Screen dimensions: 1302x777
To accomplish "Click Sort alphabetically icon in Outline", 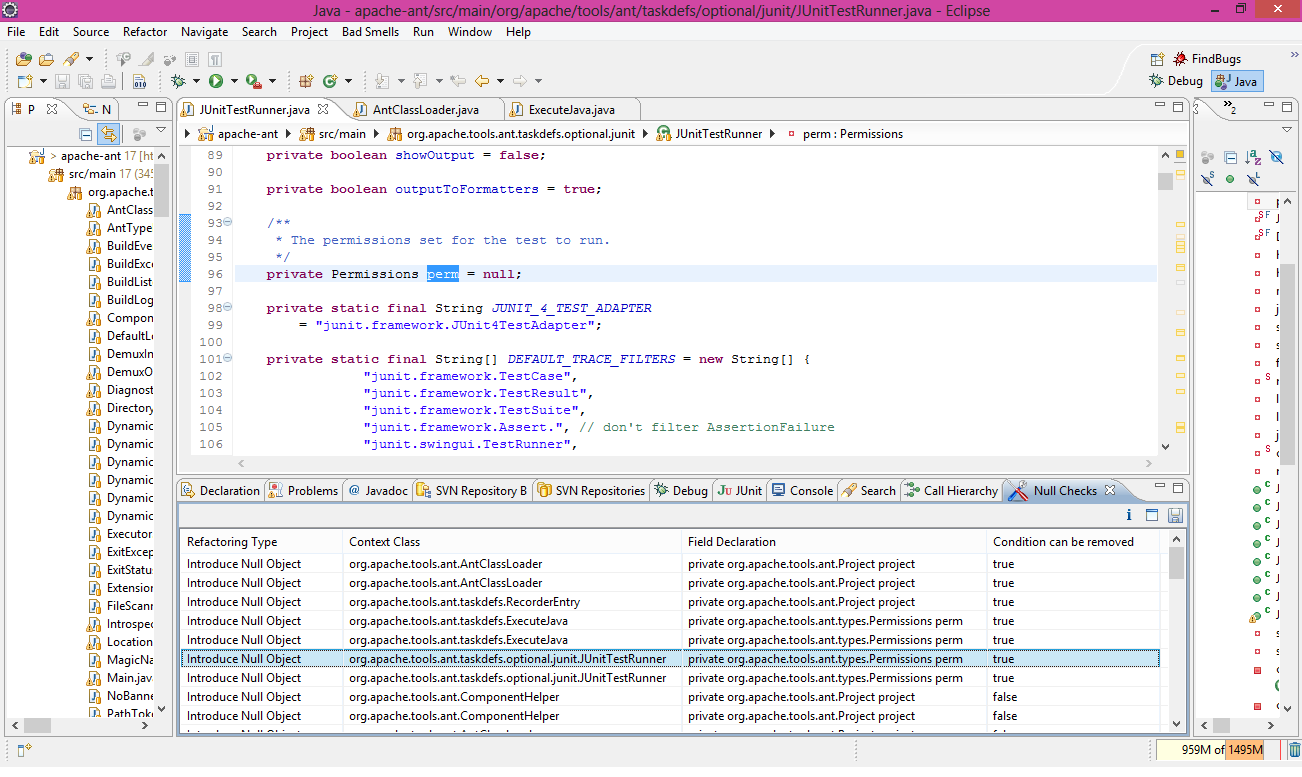I will pyautogui.click(x=1253, y=157).
